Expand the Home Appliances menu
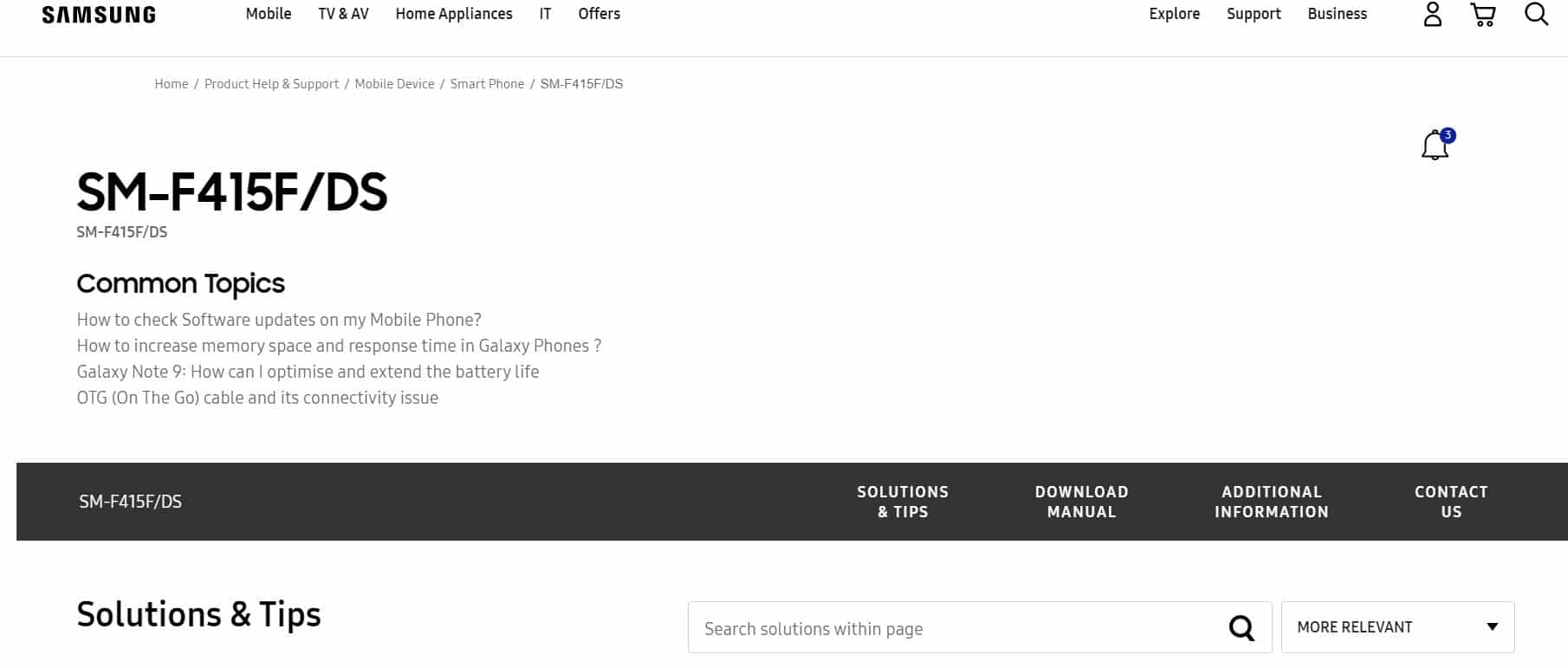This screenshot has width=1568, height=668. point(454,14)
